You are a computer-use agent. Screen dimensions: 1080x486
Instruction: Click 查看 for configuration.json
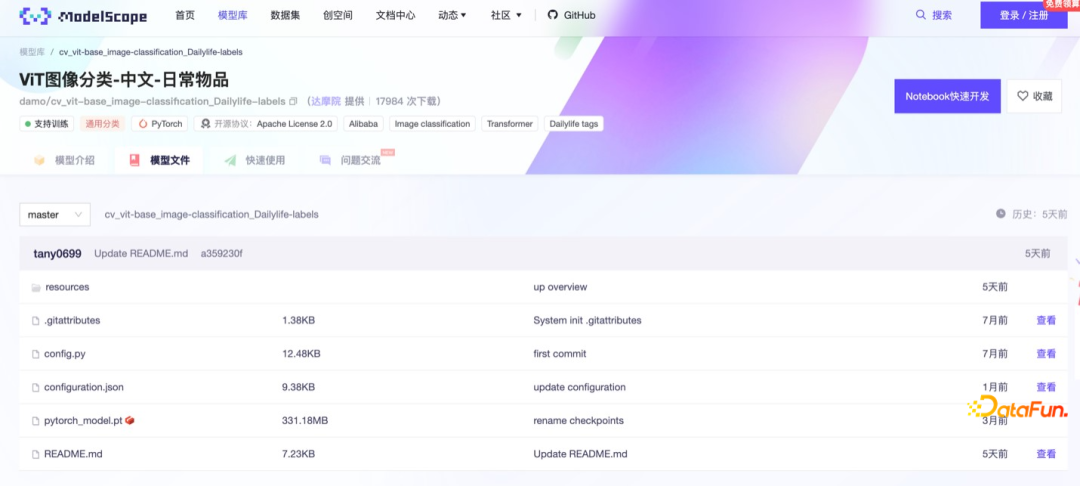click(x=1046, y=387)
